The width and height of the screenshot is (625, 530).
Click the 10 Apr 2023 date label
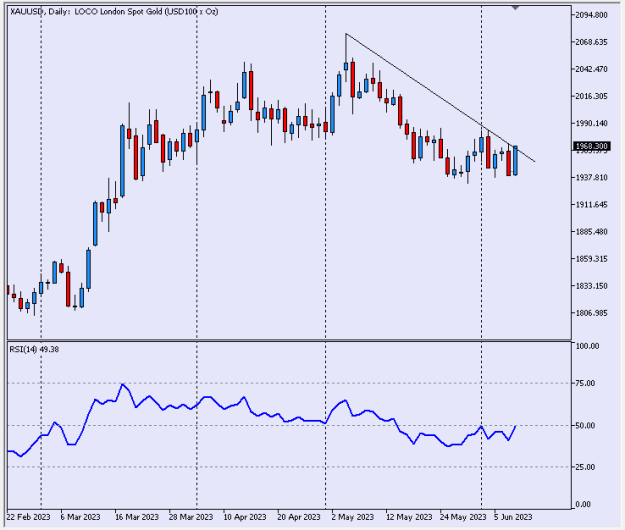(x=245, y=517)
